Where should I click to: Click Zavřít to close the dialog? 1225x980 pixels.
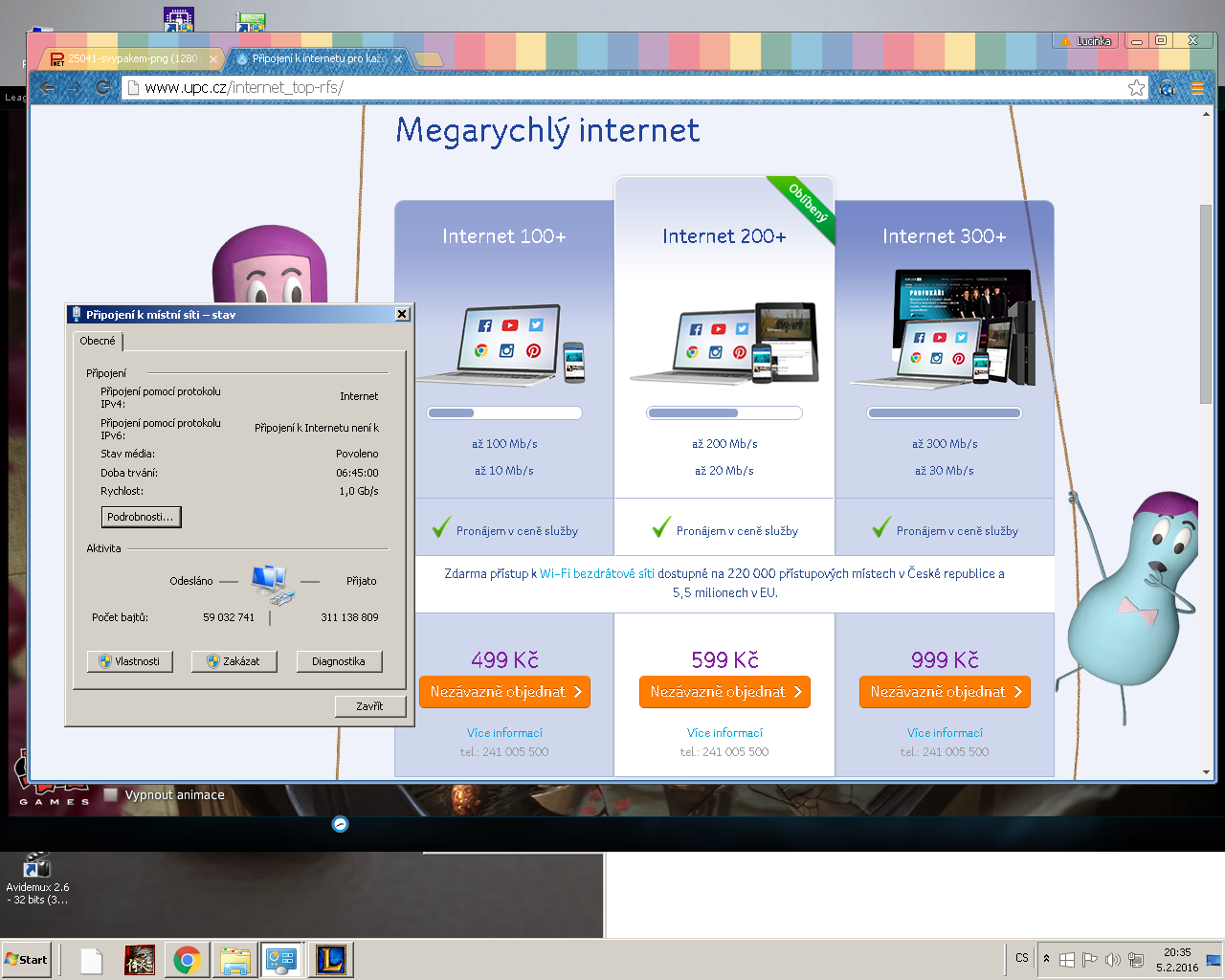click(x=370, y=706)
